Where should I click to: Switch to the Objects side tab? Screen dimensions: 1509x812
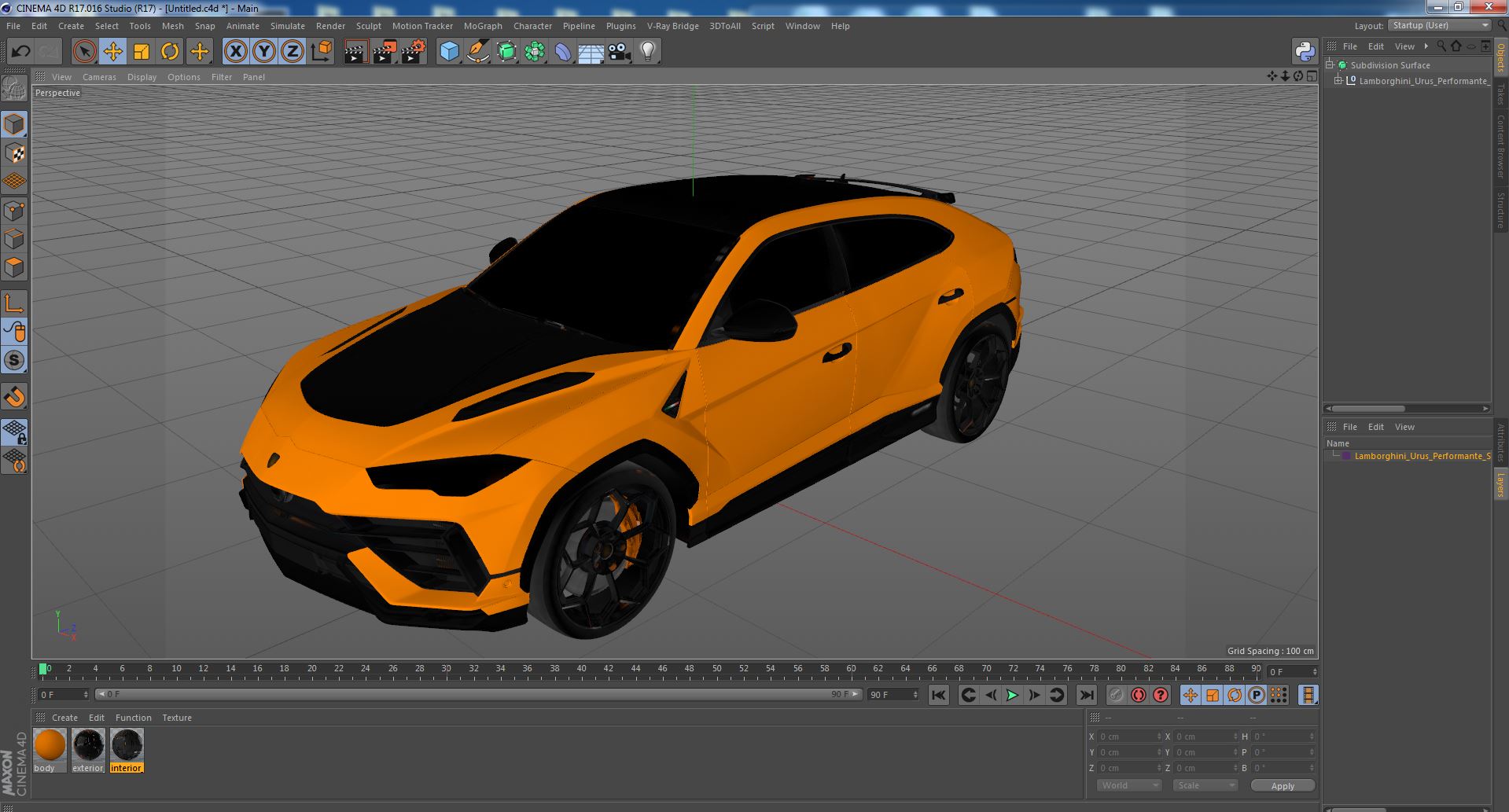click(x=1501, y=58)
